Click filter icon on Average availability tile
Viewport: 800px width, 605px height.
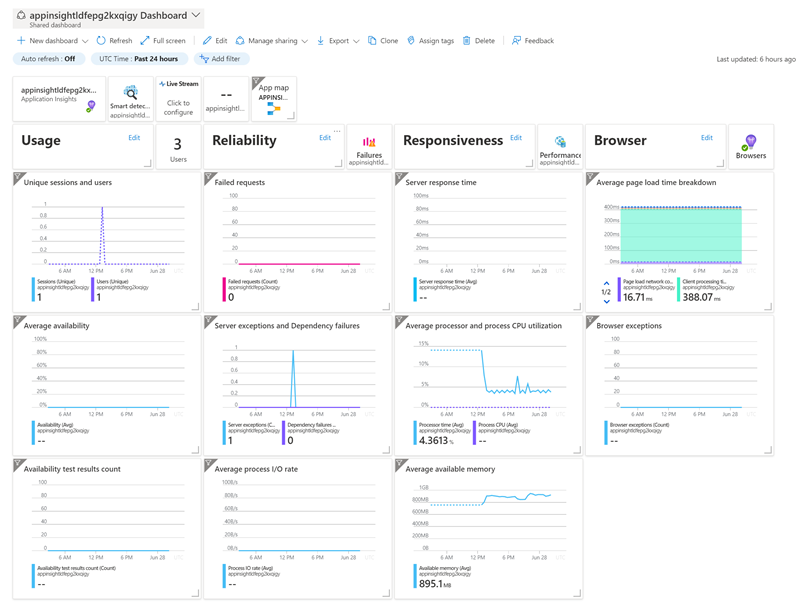coord(19,321)
